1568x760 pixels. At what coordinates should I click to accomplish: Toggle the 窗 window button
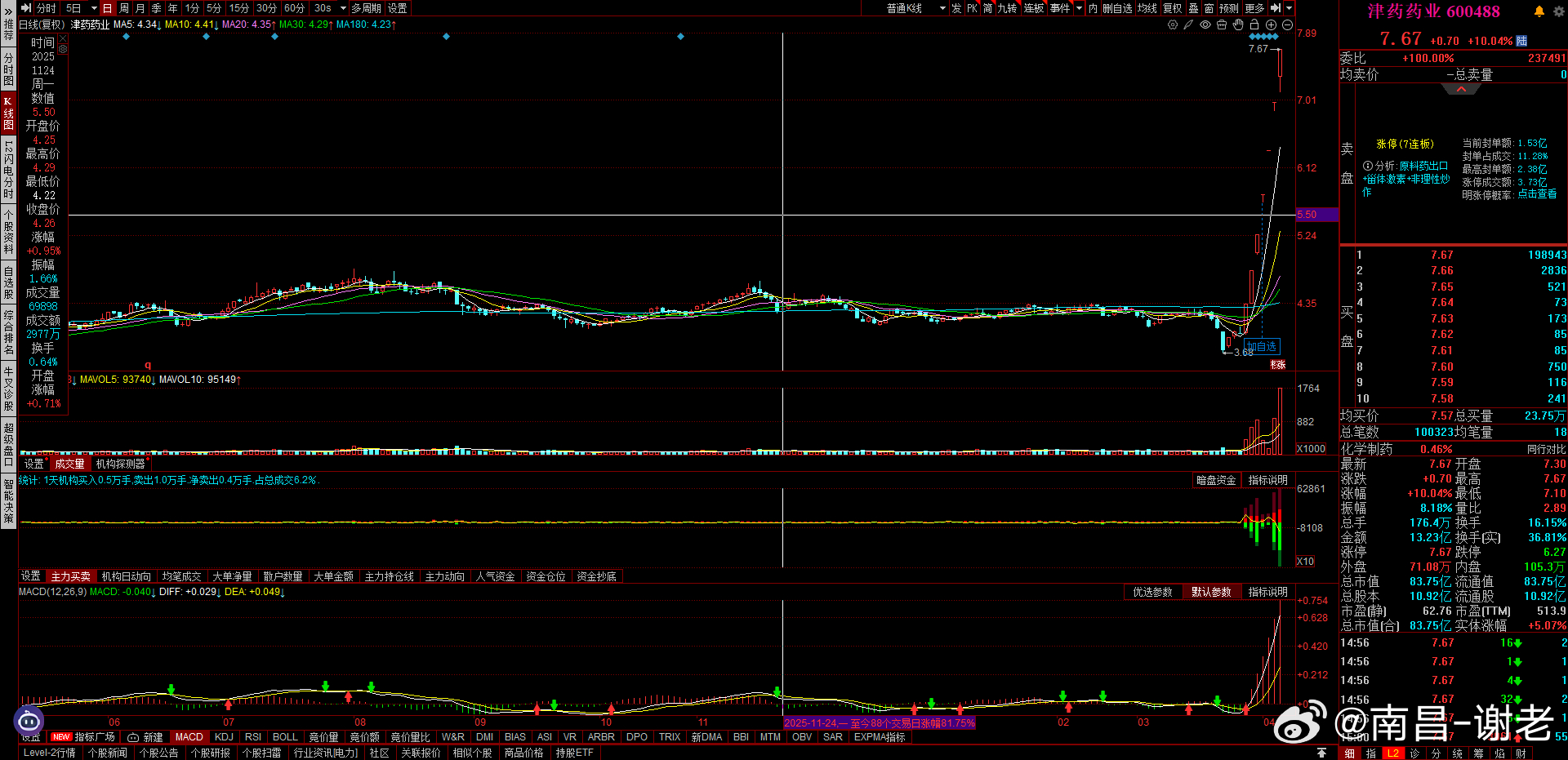click(x=1209, y=8)
